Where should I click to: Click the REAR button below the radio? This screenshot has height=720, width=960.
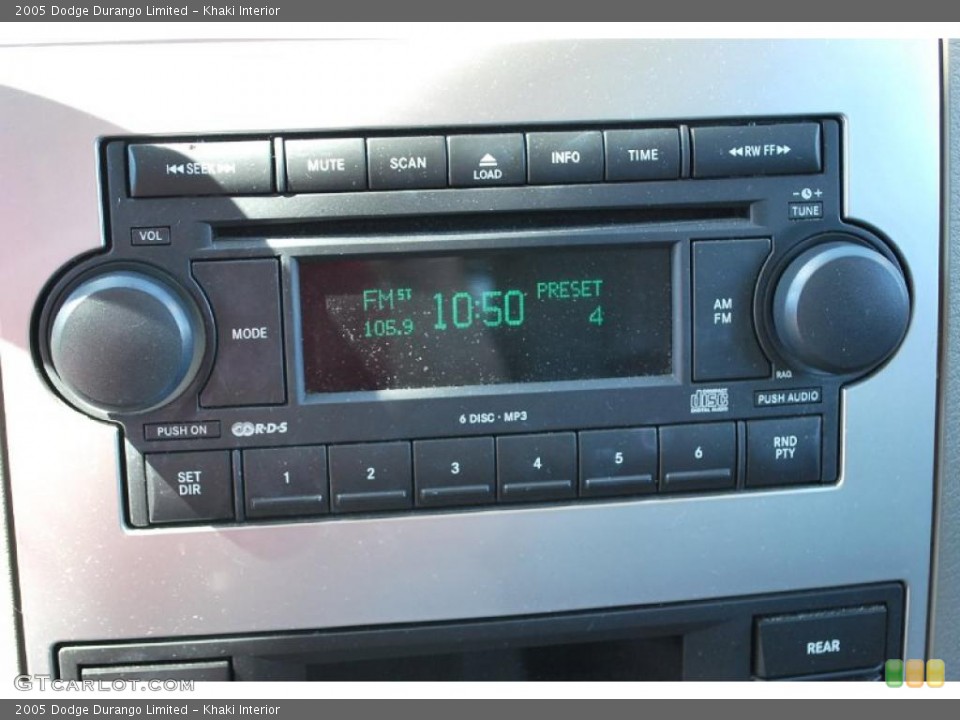(820, 642)
